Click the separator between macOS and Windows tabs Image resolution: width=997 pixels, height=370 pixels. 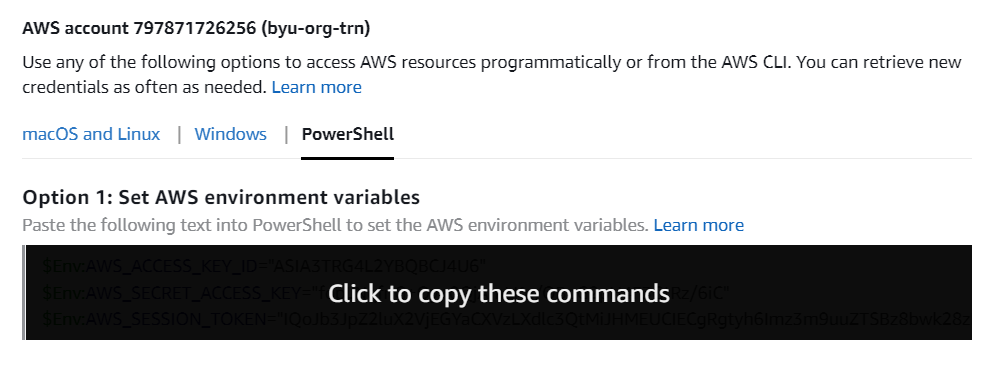point(179,134)
